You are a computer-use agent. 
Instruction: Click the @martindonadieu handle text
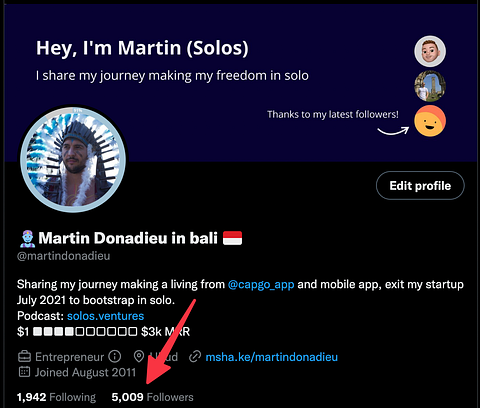coord(63,256)
